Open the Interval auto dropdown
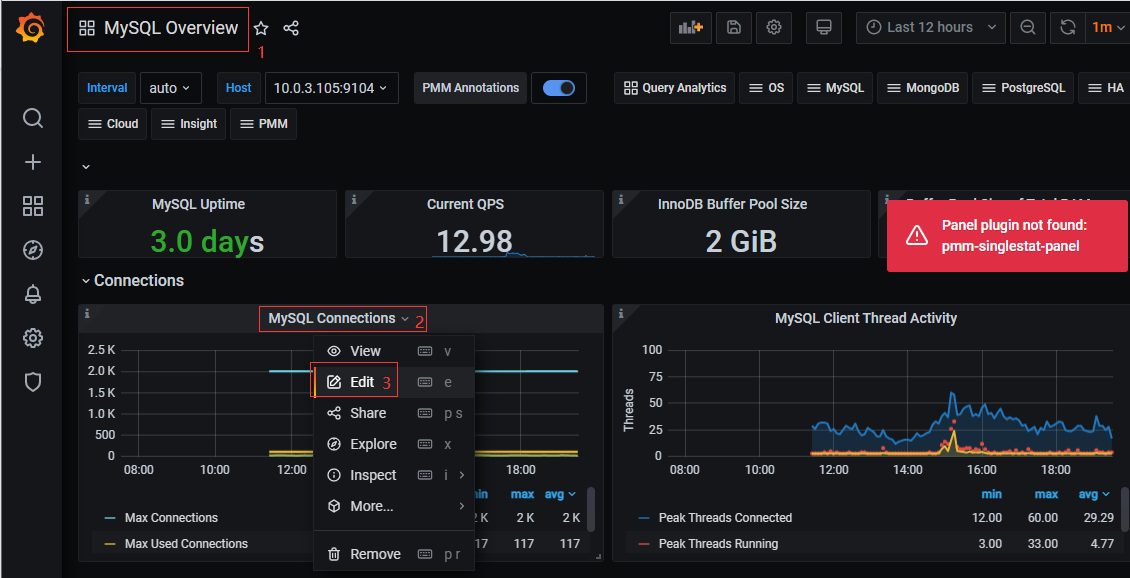1130x578 pixels. [x=170, y=88]
